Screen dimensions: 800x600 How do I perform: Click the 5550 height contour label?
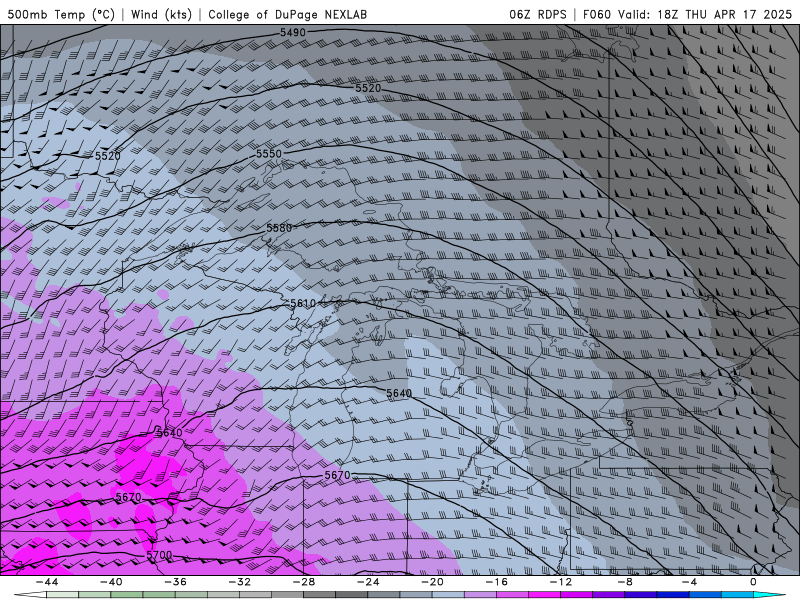coord(268,154)
